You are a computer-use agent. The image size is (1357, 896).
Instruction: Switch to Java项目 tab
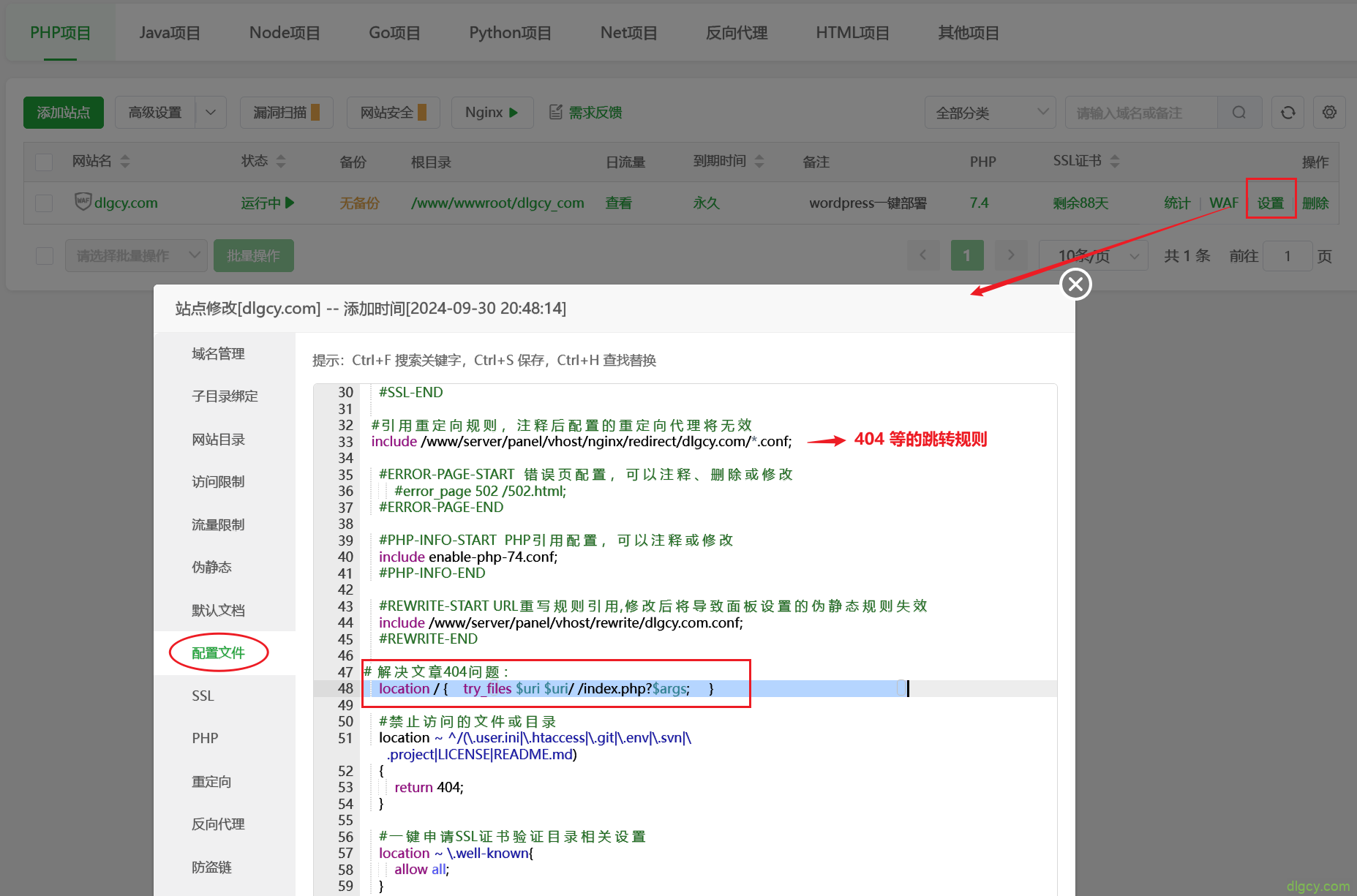point(170,33)
